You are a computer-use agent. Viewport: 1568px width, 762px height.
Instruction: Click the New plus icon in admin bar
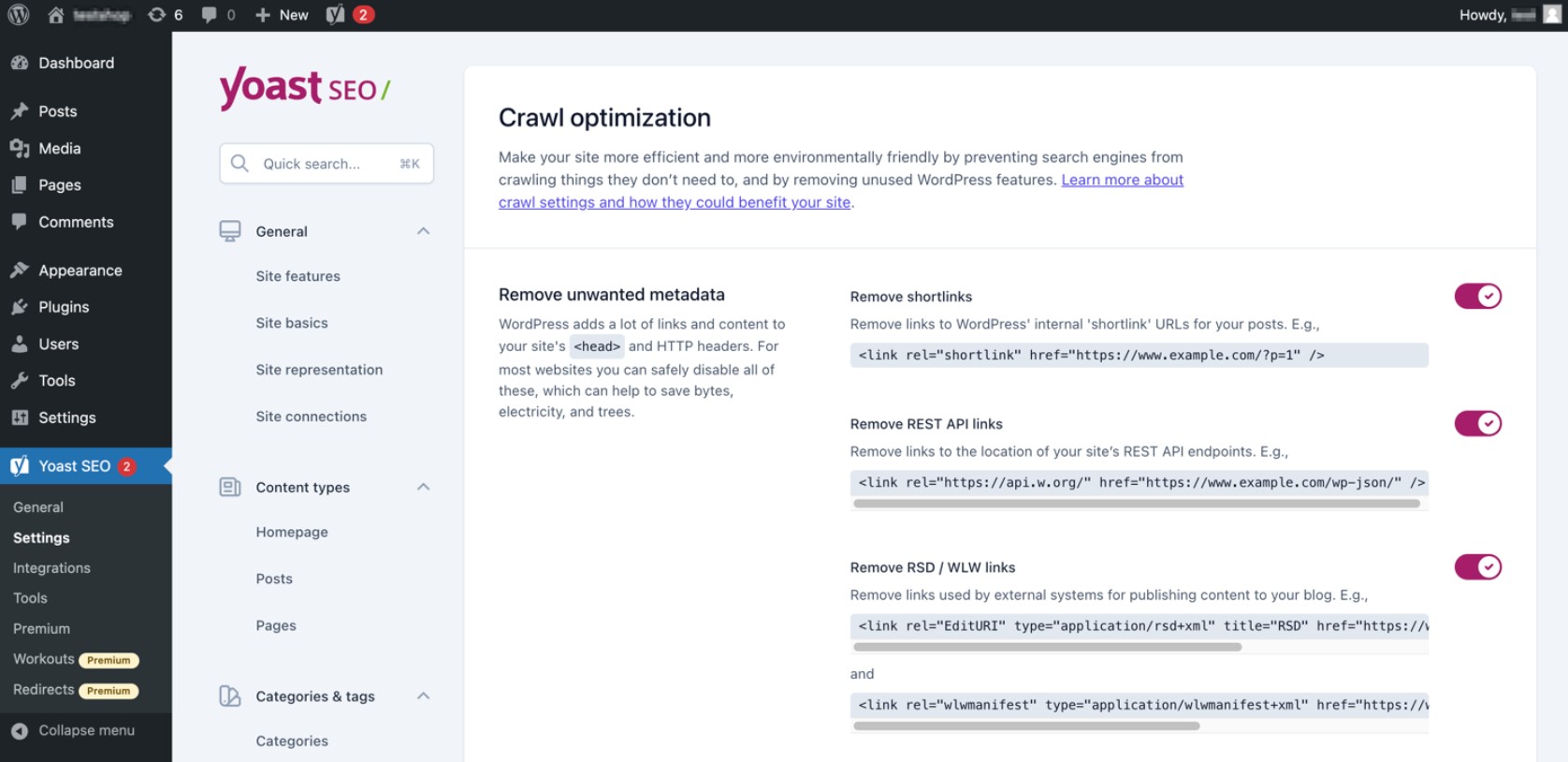coord(263,15)
